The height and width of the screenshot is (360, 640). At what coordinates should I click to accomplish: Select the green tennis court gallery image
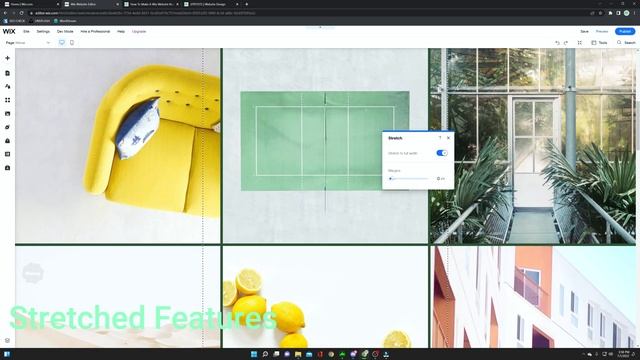tap(325, 146)
